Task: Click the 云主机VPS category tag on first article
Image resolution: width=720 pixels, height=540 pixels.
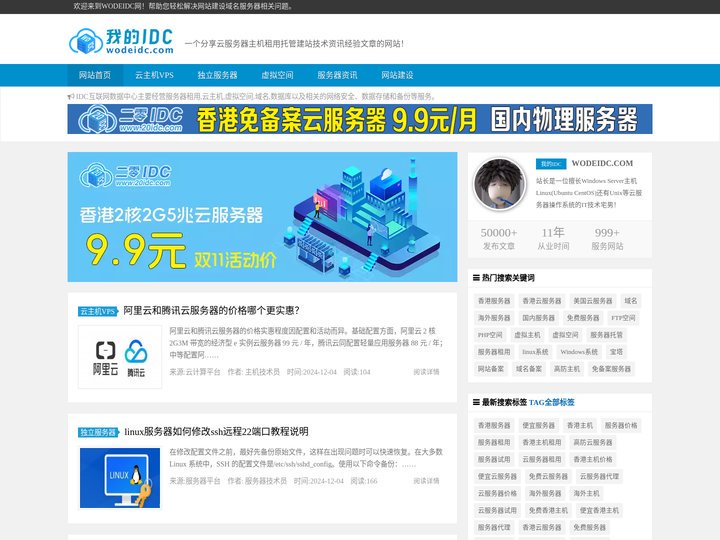Action: tap(98, 311)
